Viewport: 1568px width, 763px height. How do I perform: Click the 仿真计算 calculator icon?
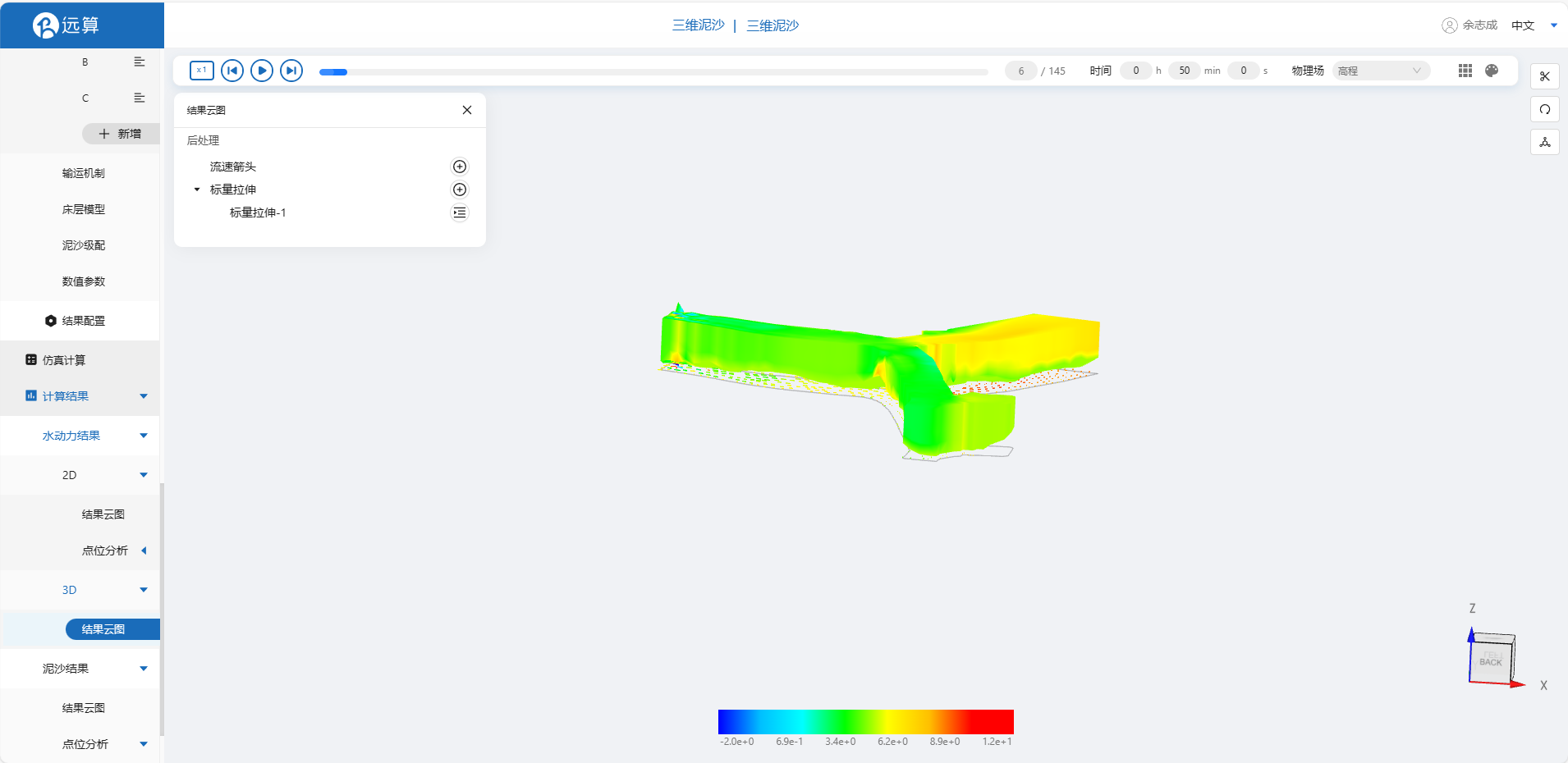point(31,360)
